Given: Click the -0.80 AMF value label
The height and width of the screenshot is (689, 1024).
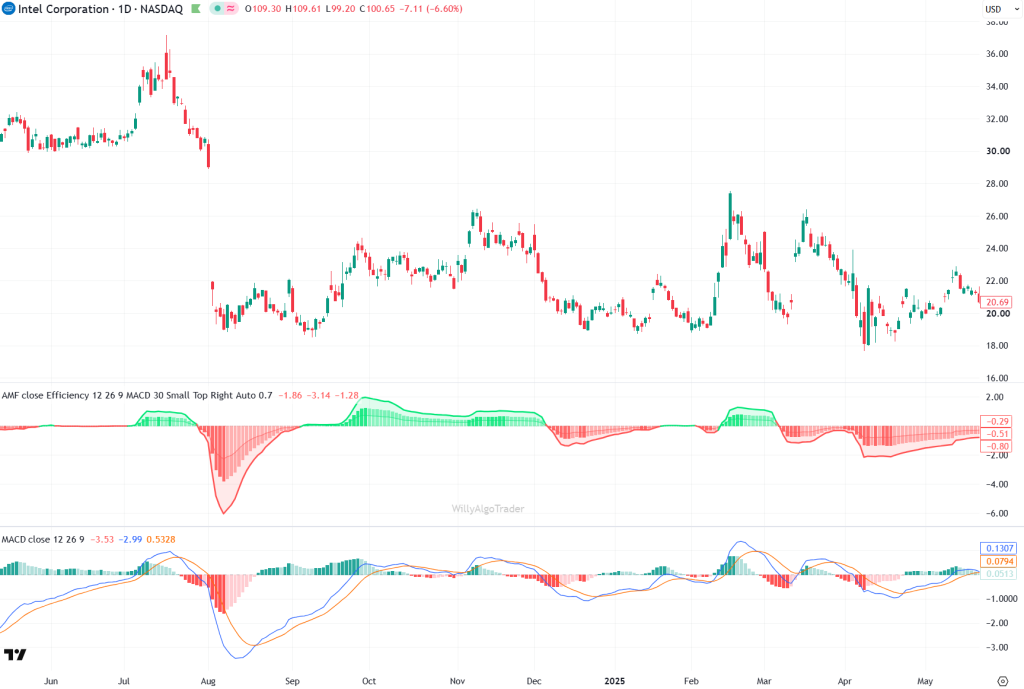Looking at the screenshot, I should pyautogui.click(x=997, y=446).
